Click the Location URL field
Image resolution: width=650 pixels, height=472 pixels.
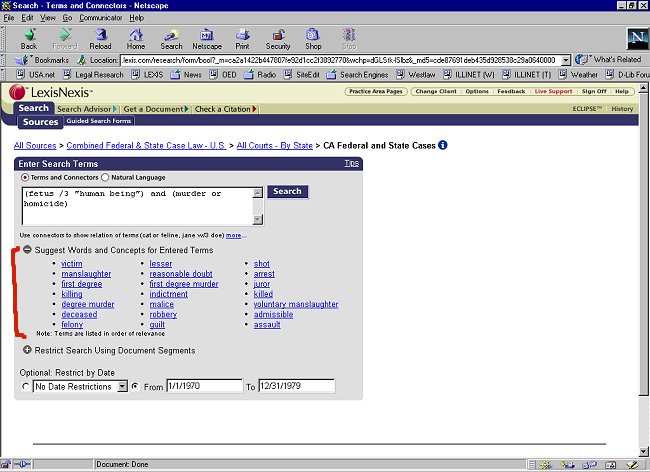[x=341, y=60]
